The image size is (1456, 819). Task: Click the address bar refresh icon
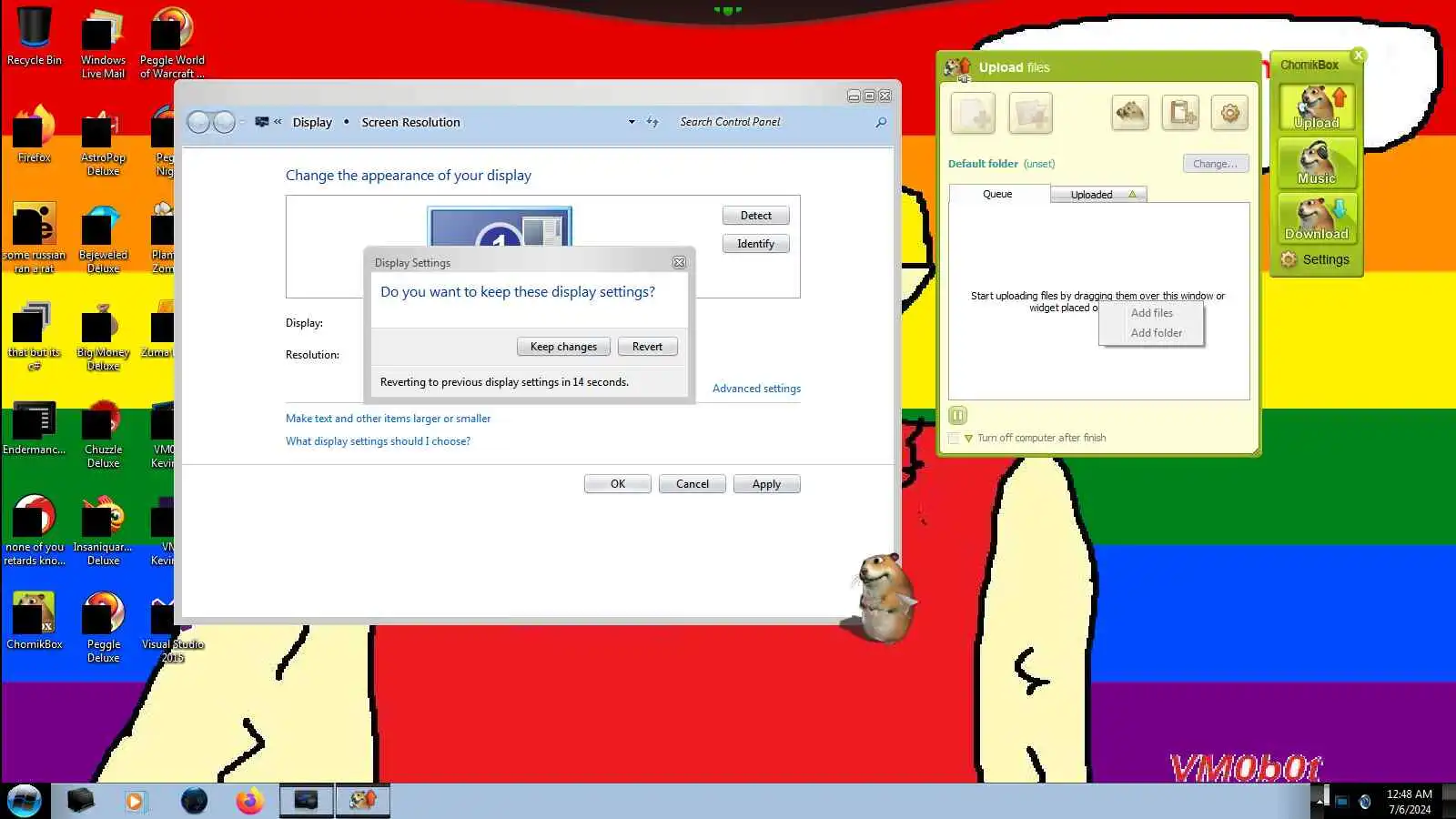(652, 122)
